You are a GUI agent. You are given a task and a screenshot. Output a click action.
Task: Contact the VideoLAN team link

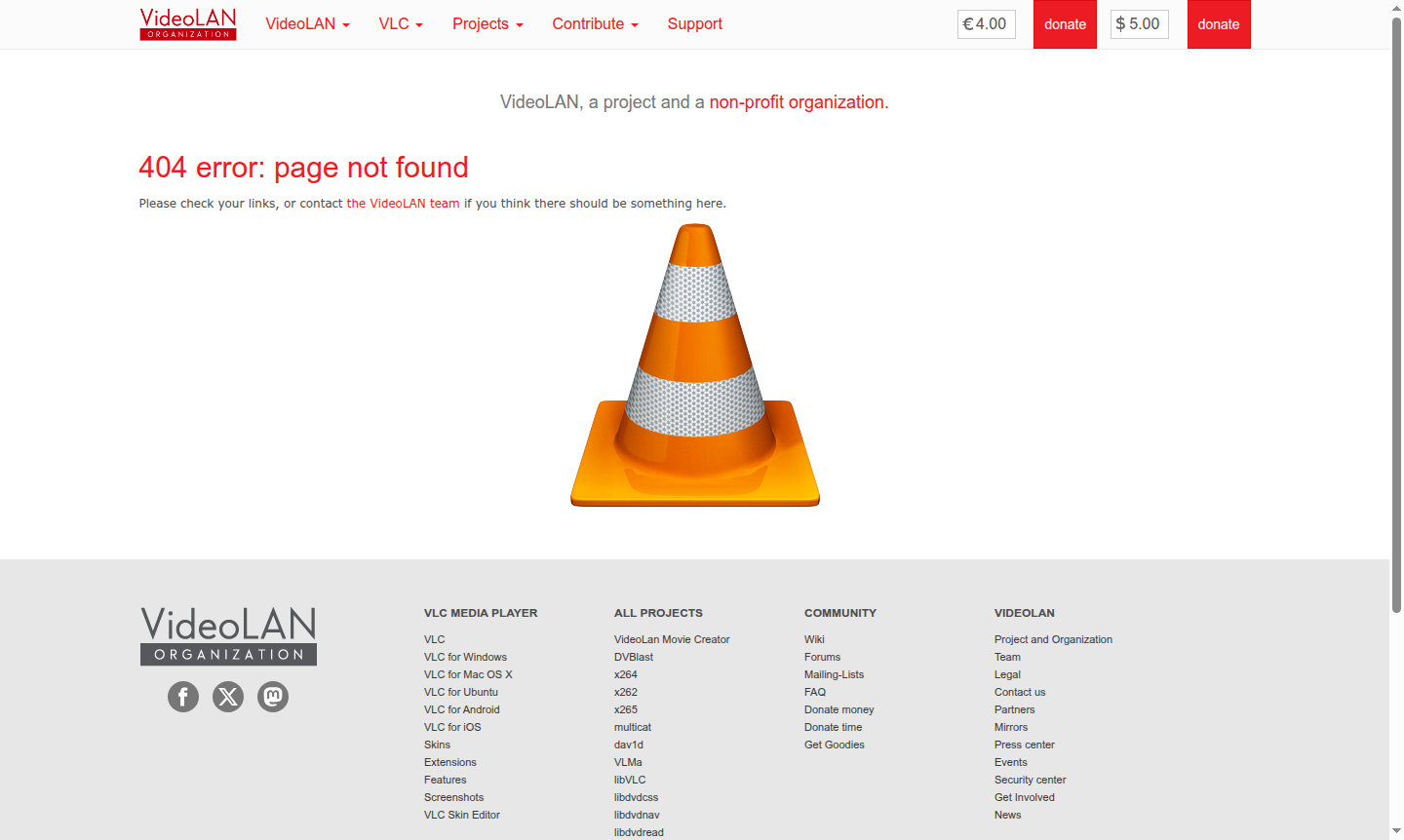[x=403, y=204]
